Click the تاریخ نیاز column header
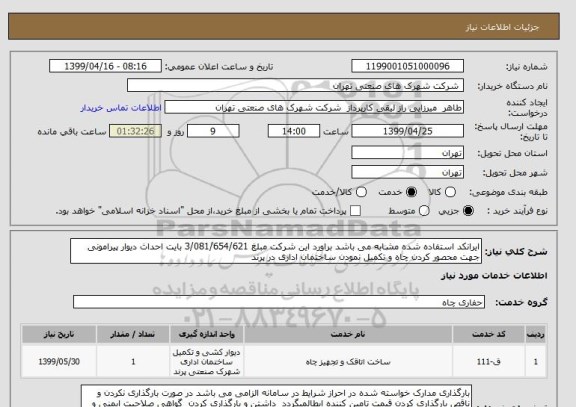Image resolution: width=576 pixels, height=407 pixels. 59,334
